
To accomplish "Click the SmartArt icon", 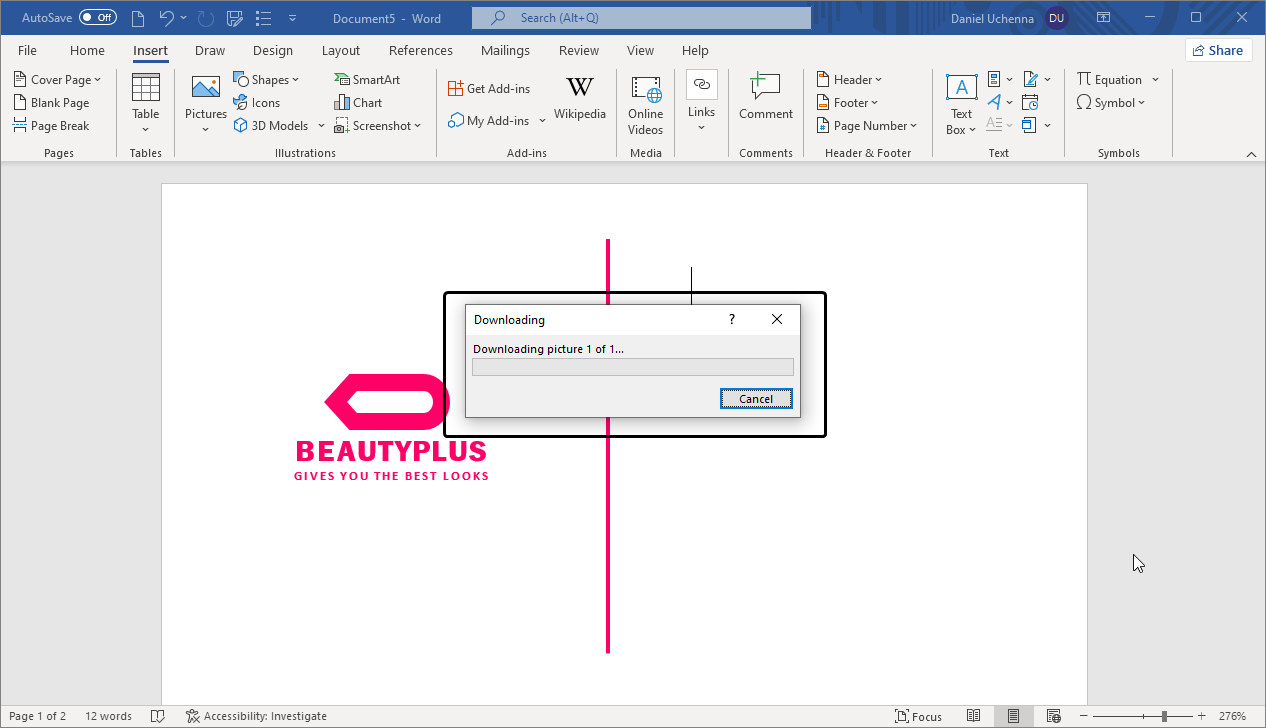I will (367, 80).
